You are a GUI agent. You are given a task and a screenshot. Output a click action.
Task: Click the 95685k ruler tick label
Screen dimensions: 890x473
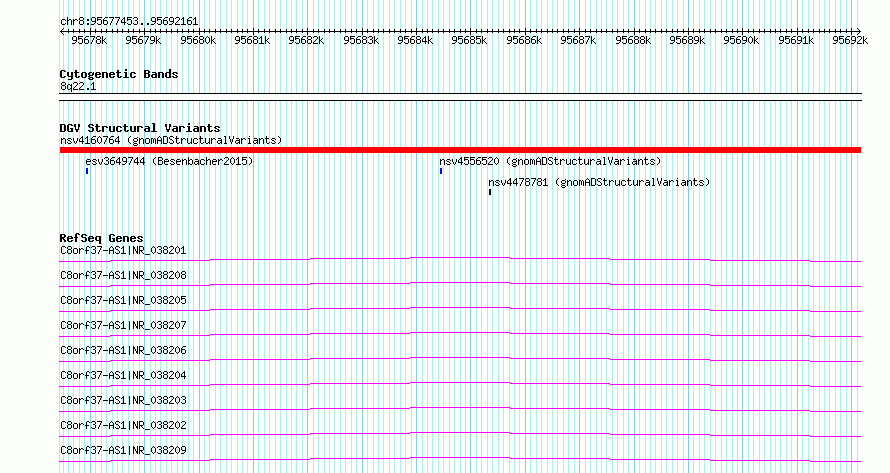(469, 40)
